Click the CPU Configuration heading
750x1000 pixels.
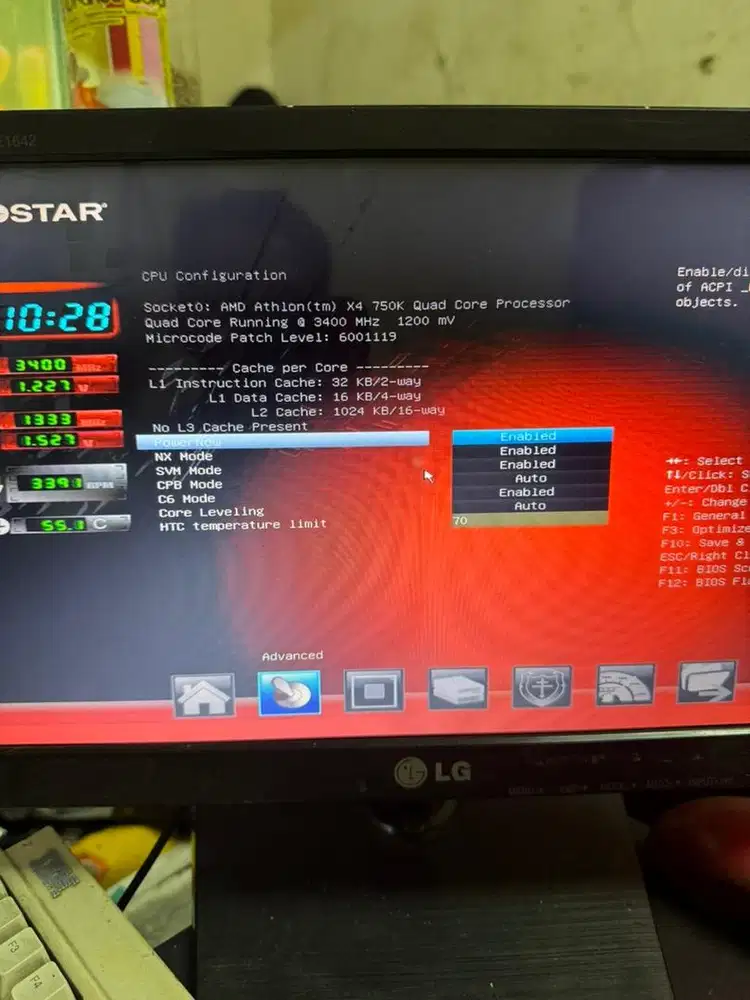point(214,276)
